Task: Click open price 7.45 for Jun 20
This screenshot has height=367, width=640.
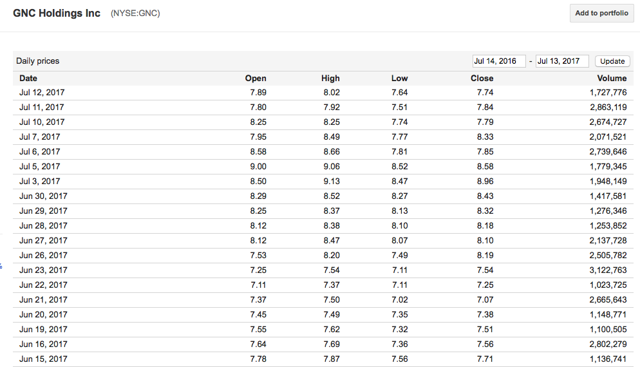Action: pos(258,314)
